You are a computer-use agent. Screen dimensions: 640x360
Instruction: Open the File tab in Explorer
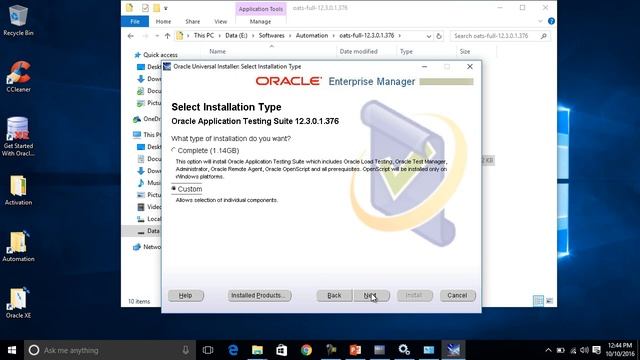point(135,22)
